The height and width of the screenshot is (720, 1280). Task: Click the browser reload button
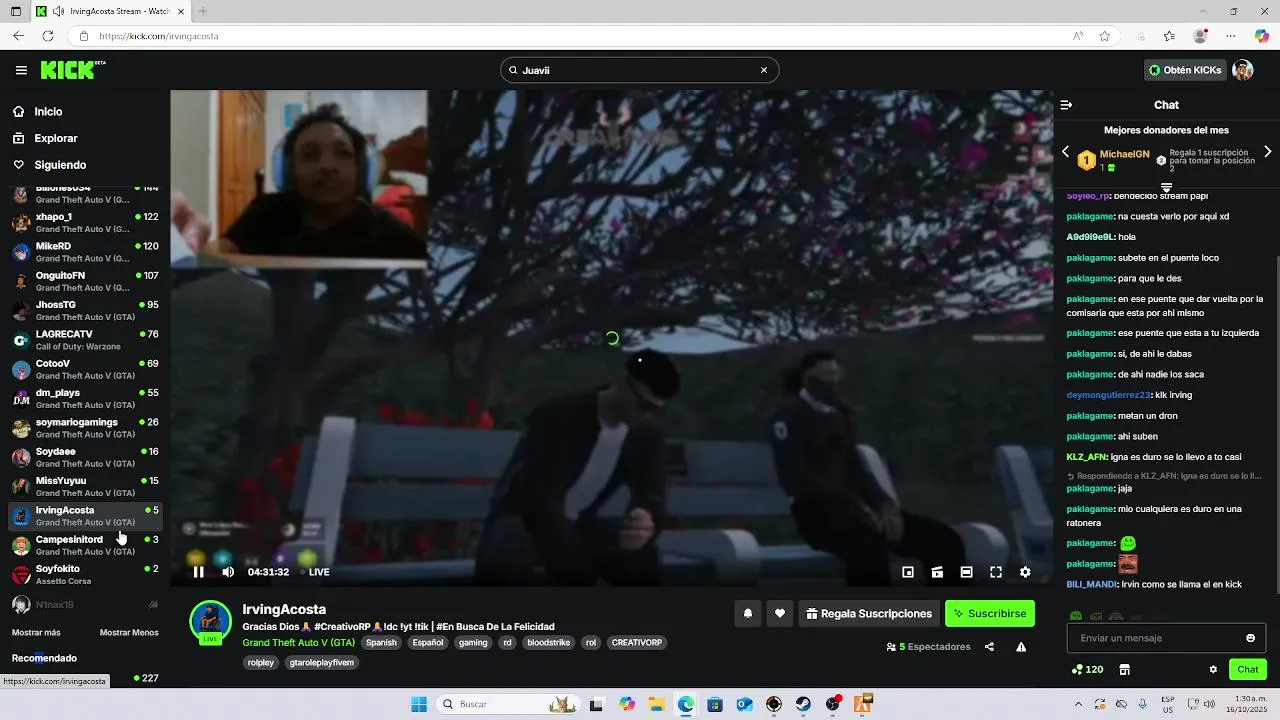(x=47, y=36)
